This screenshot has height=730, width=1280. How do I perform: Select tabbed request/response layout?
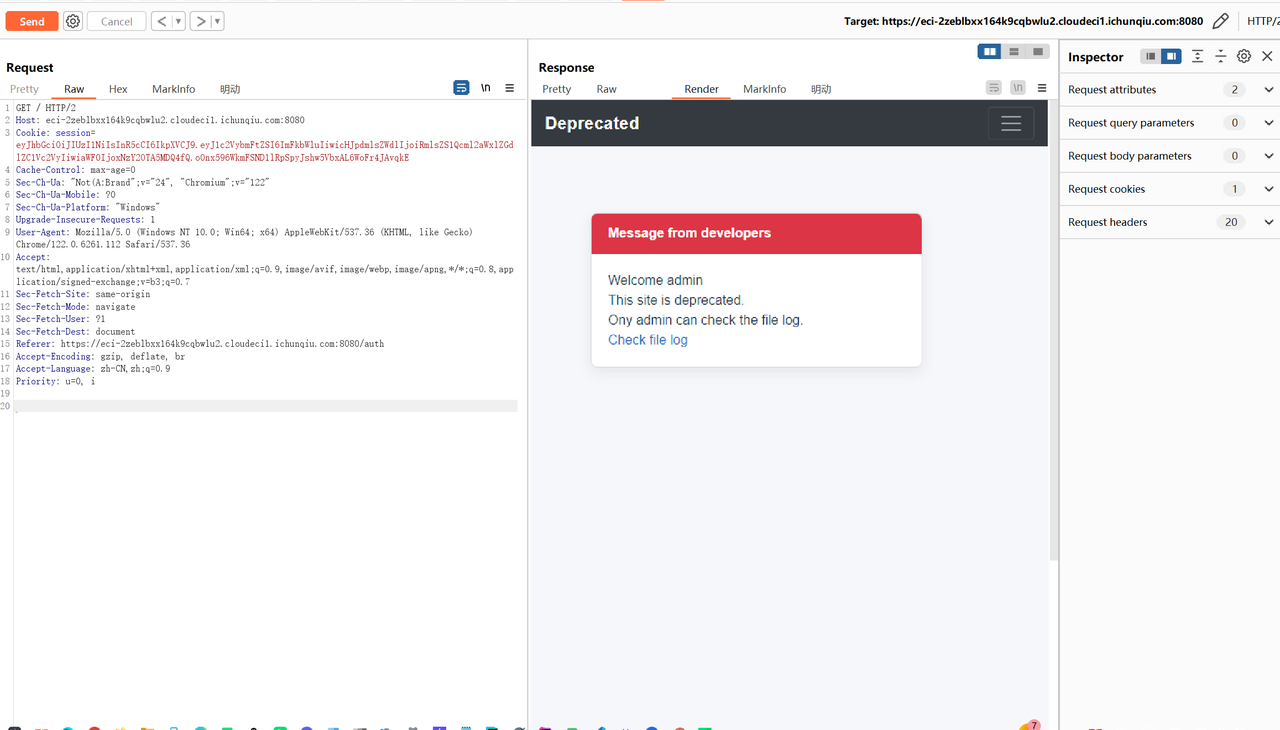pyautogui.click(x=1038, y=52)
